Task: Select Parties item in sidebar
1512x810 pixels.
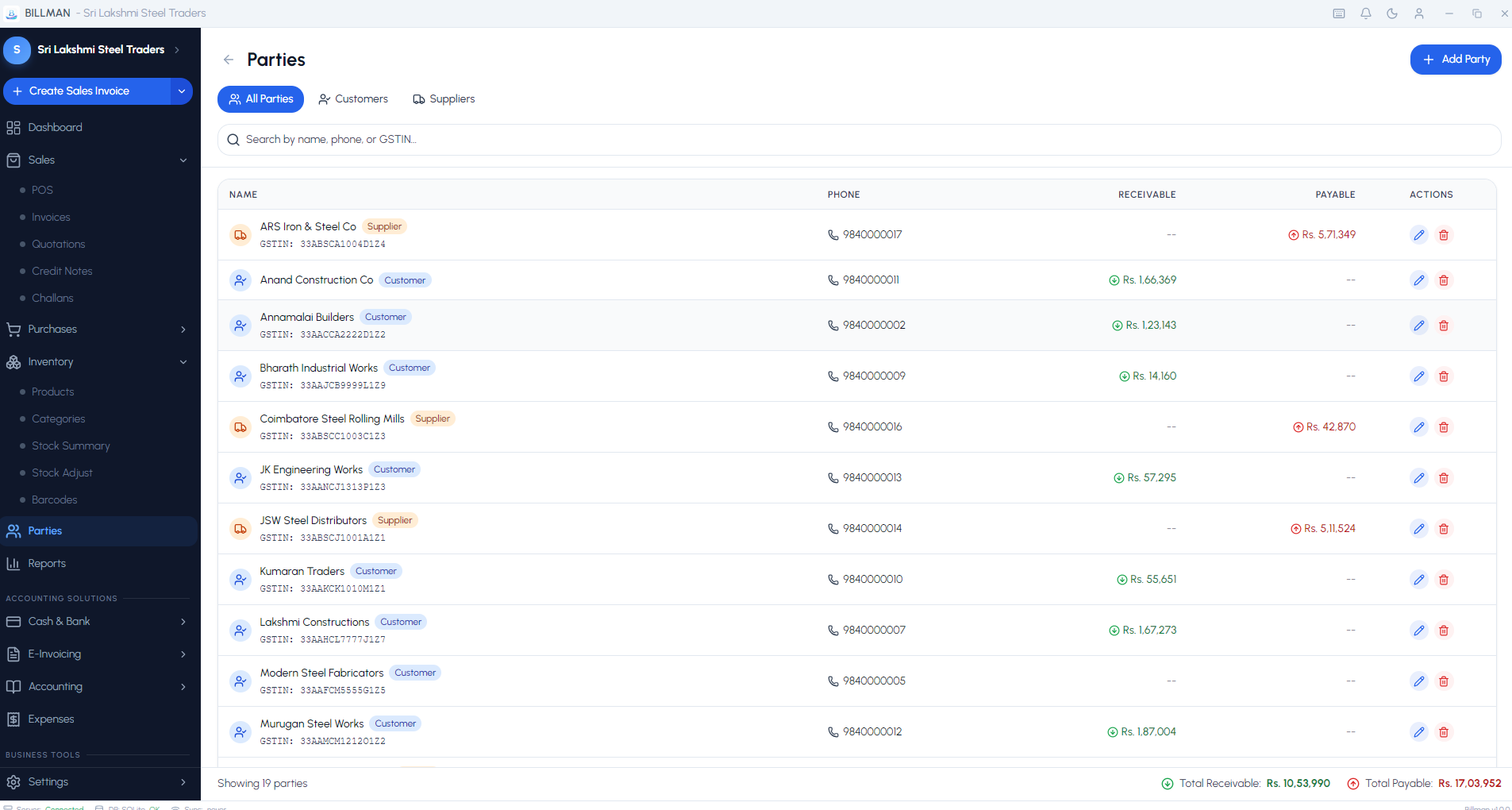Action: pos(98,531)
